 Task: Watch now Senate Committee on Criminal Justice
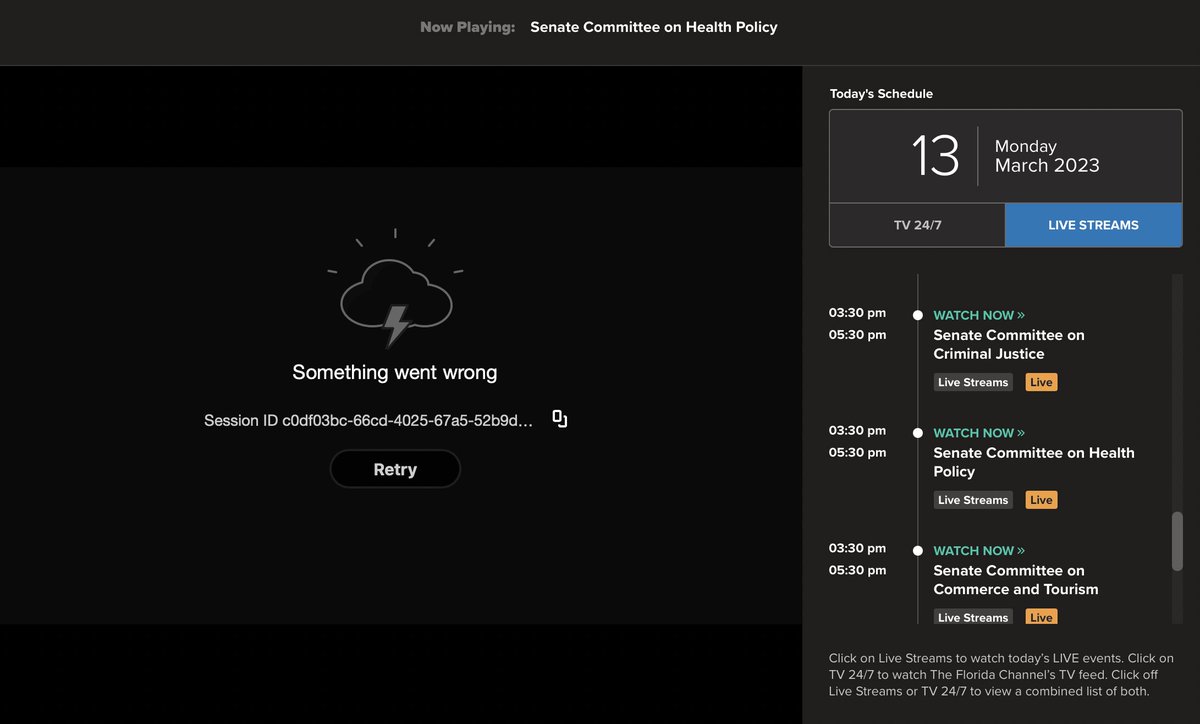(x=979, y=315)
